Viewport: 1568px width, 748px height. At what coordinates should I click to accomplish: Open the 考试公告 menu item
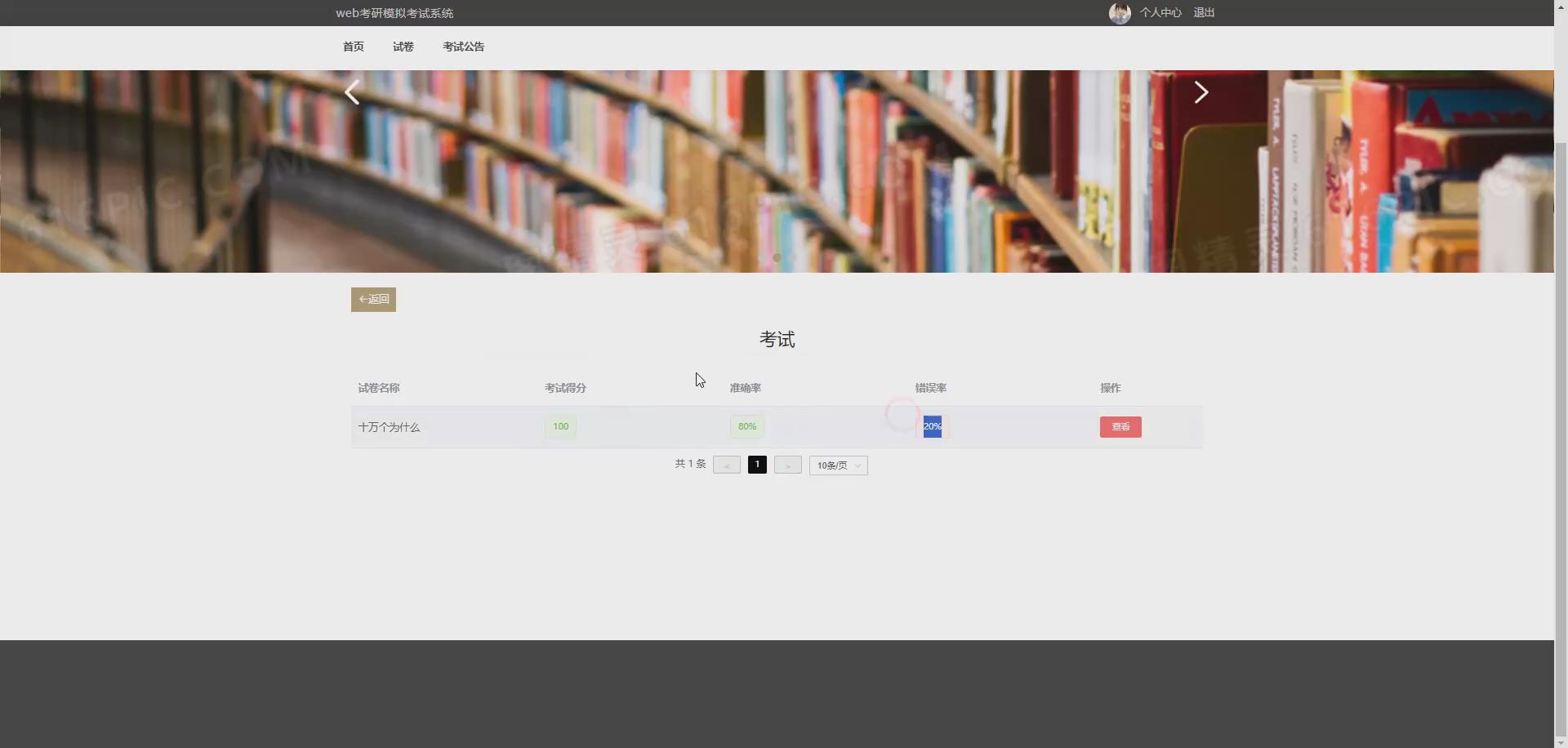coord(463,47)
